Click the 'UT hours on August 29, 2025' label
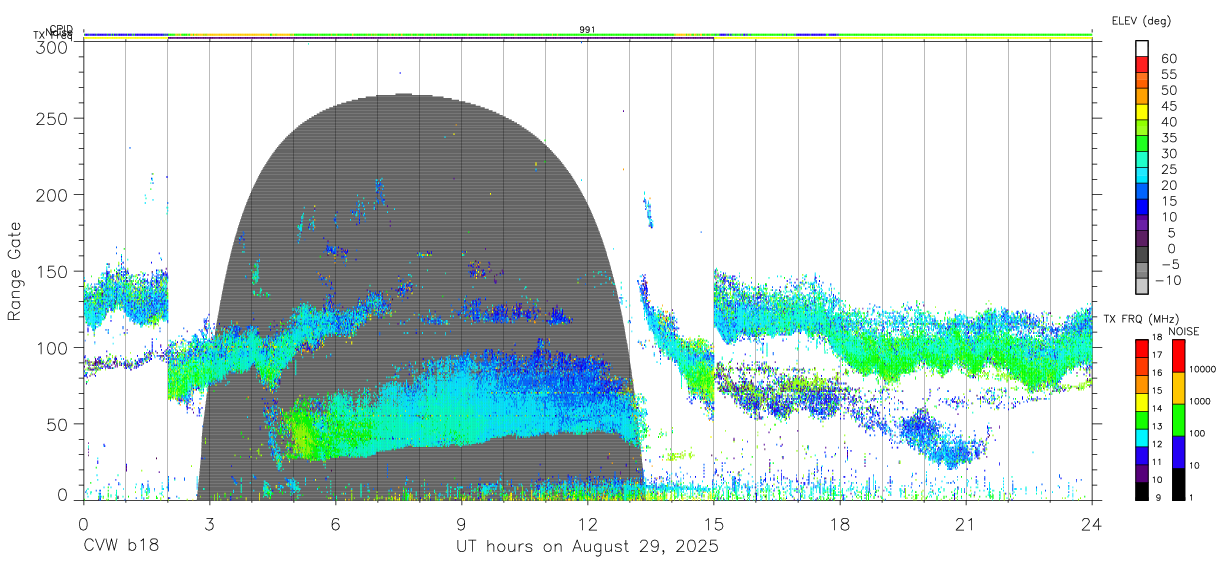1228x567 pixels. pyautogui.click(x=587, y=547)
